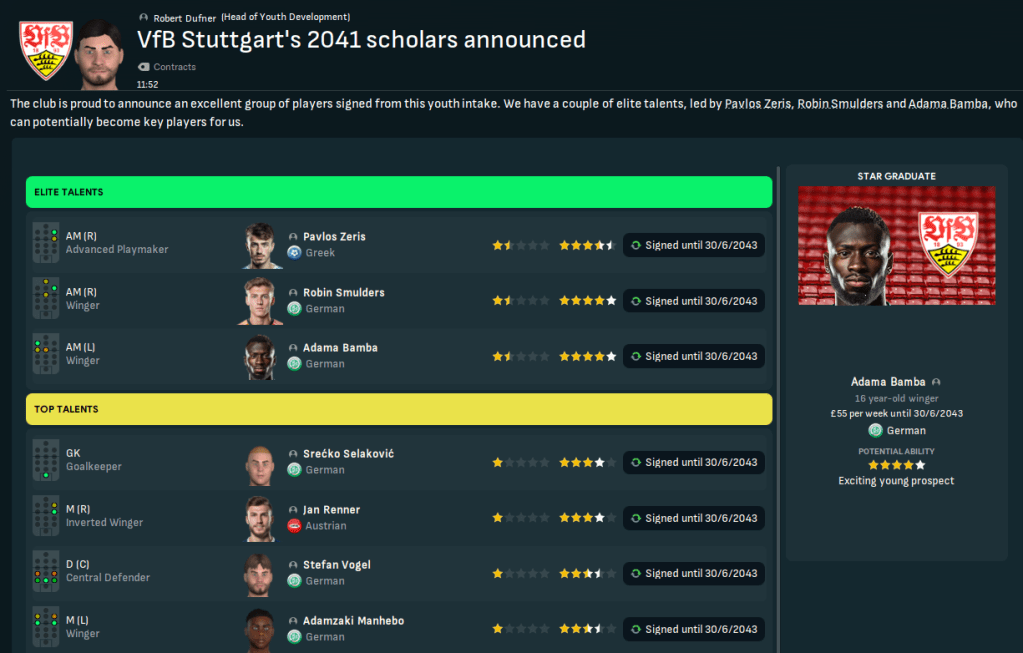Image resolution: width=1023 pixels, height=653 pixels.
Task: Select Robin Smulders player name in list
Action: click(x=343, y=292)
